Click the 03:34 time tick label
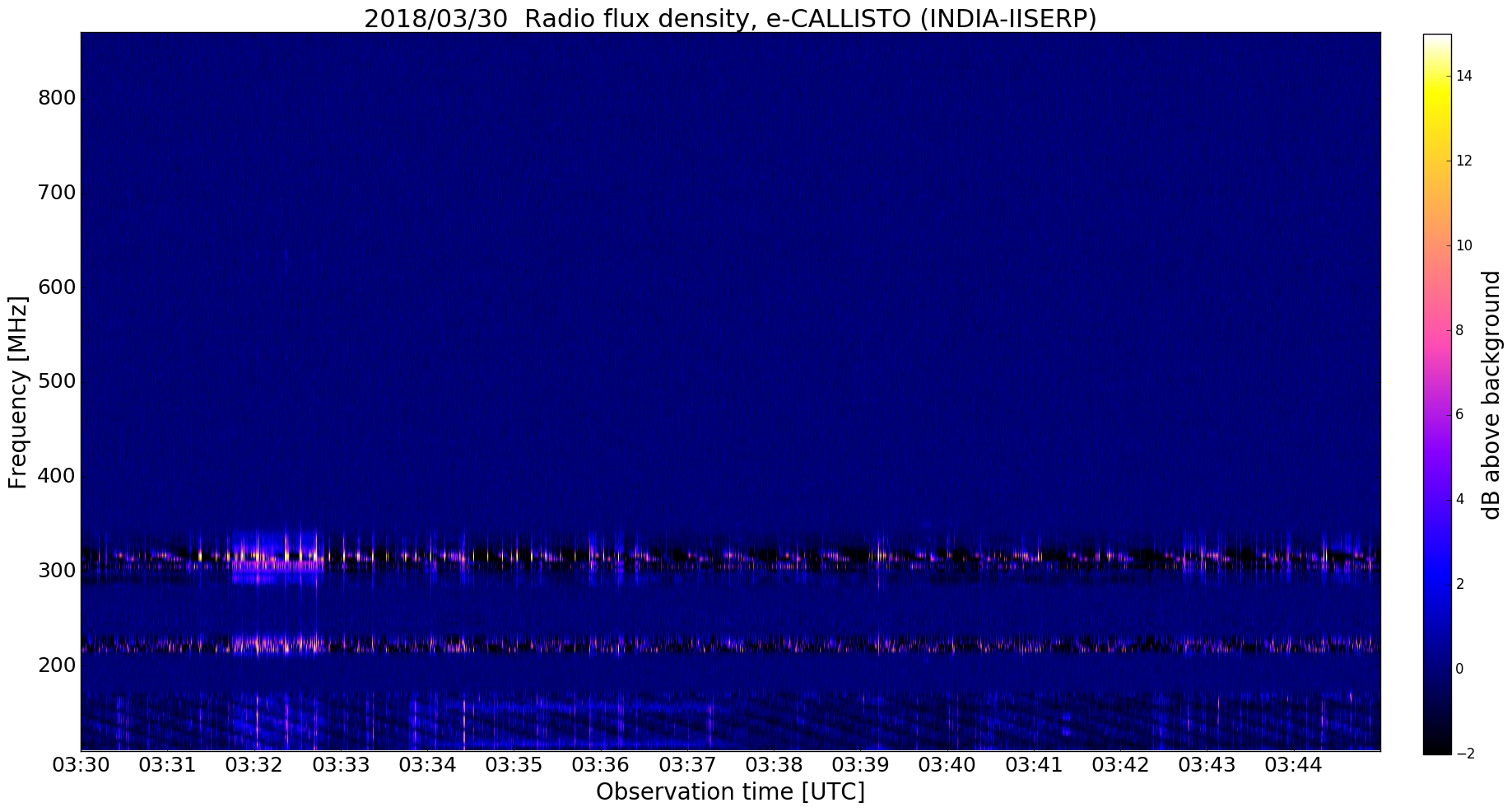The image size is (1512, 812). pyautogui.click(x=427, y=765)
